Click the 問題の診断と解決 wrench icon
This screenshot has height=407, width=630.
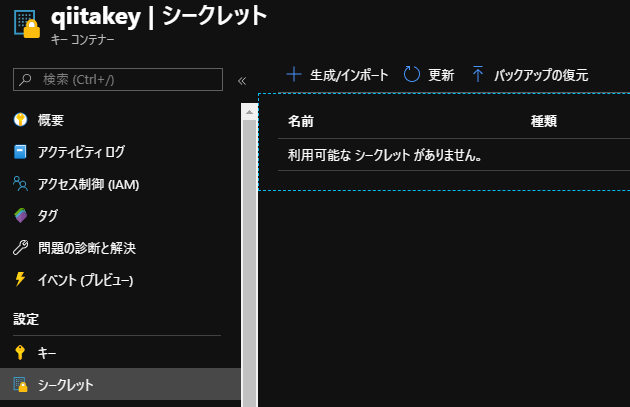point(20,247)
